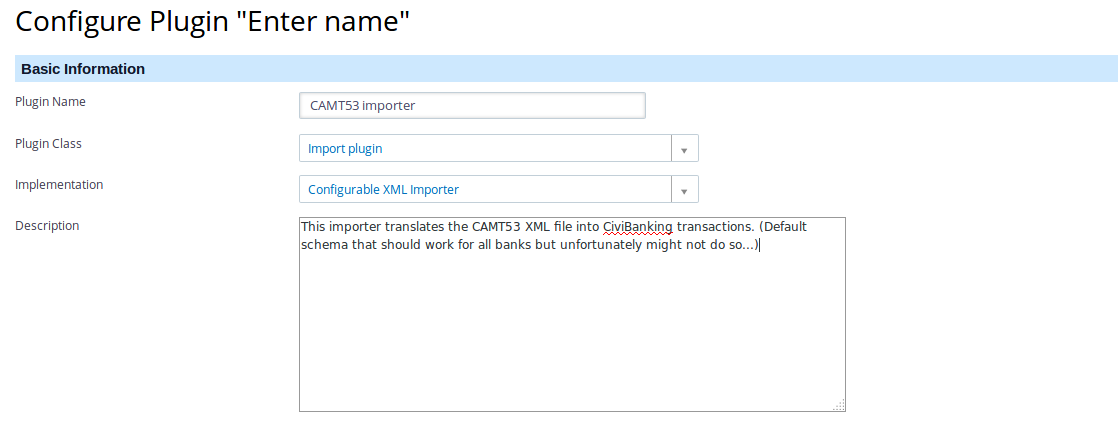Place cursor on "CAMT53" in the description text

tap(496, 228)
